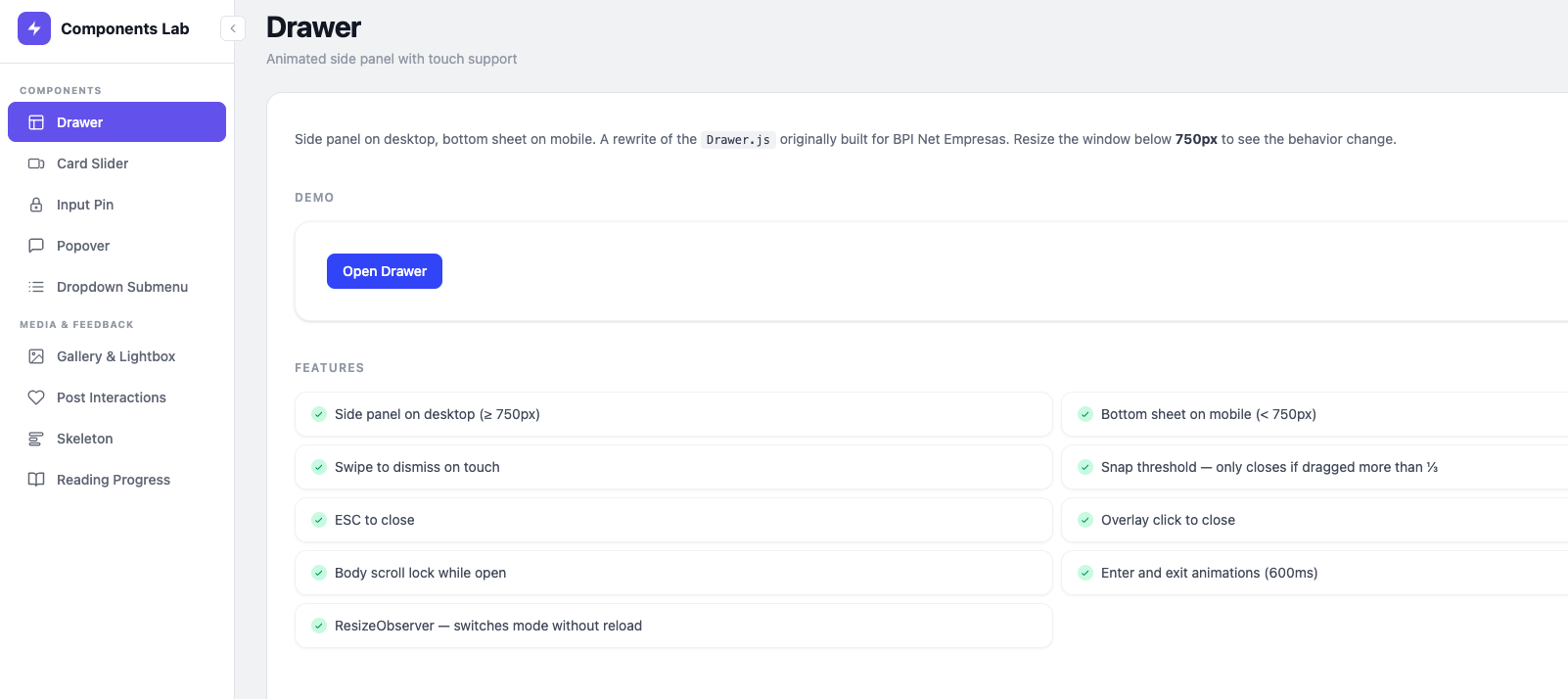Viewport: 1568px width, 699px height.
Task: Click the ResizeObserver feature card
Action: pyautogui.click(x=673, y=626)
